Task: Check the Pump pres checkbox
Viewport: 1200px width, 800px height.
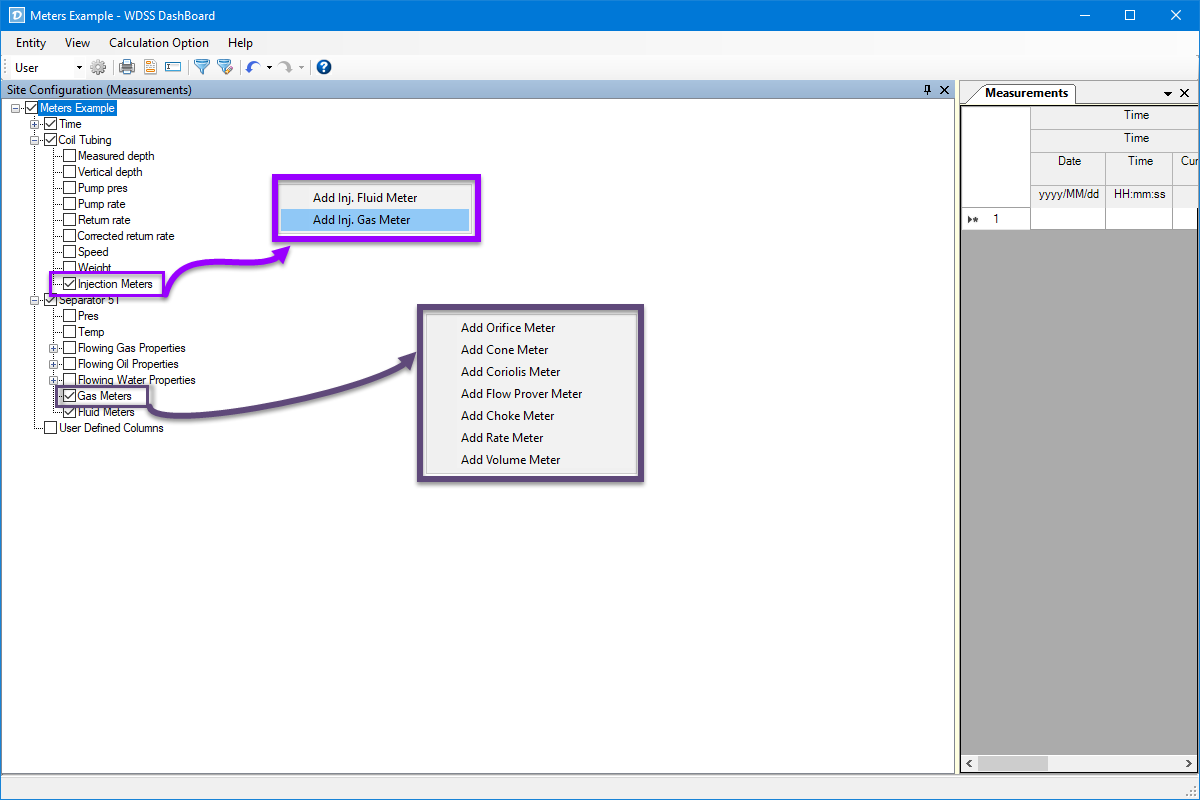Action: (x=69, y=188)
